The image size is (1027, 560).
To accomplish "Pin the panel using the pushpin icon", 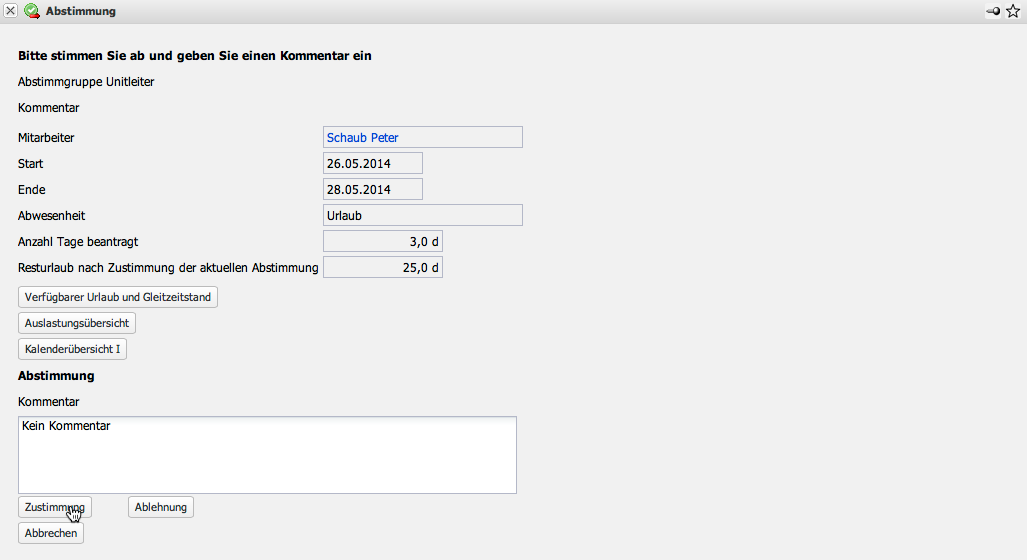I will tap(993, 11).
